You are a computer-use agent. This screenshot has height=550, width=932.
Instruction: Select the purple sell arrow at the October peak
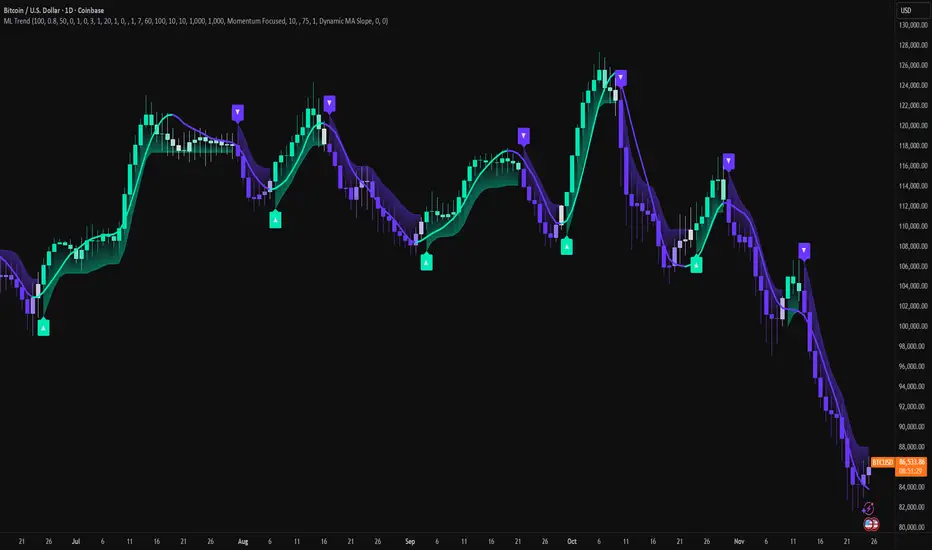coord(621,77)
